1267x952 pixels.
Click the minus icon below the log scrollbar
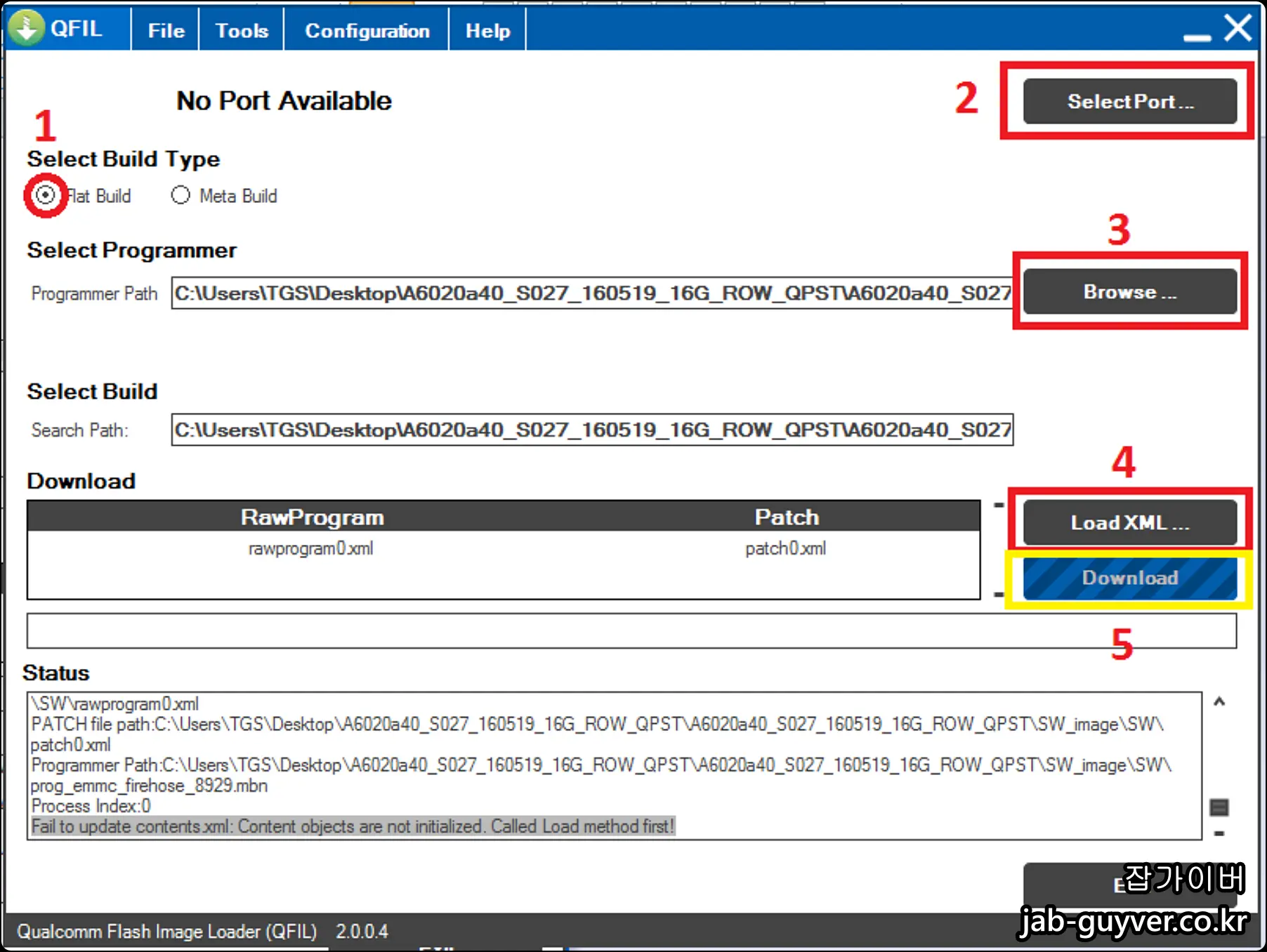1219,833
